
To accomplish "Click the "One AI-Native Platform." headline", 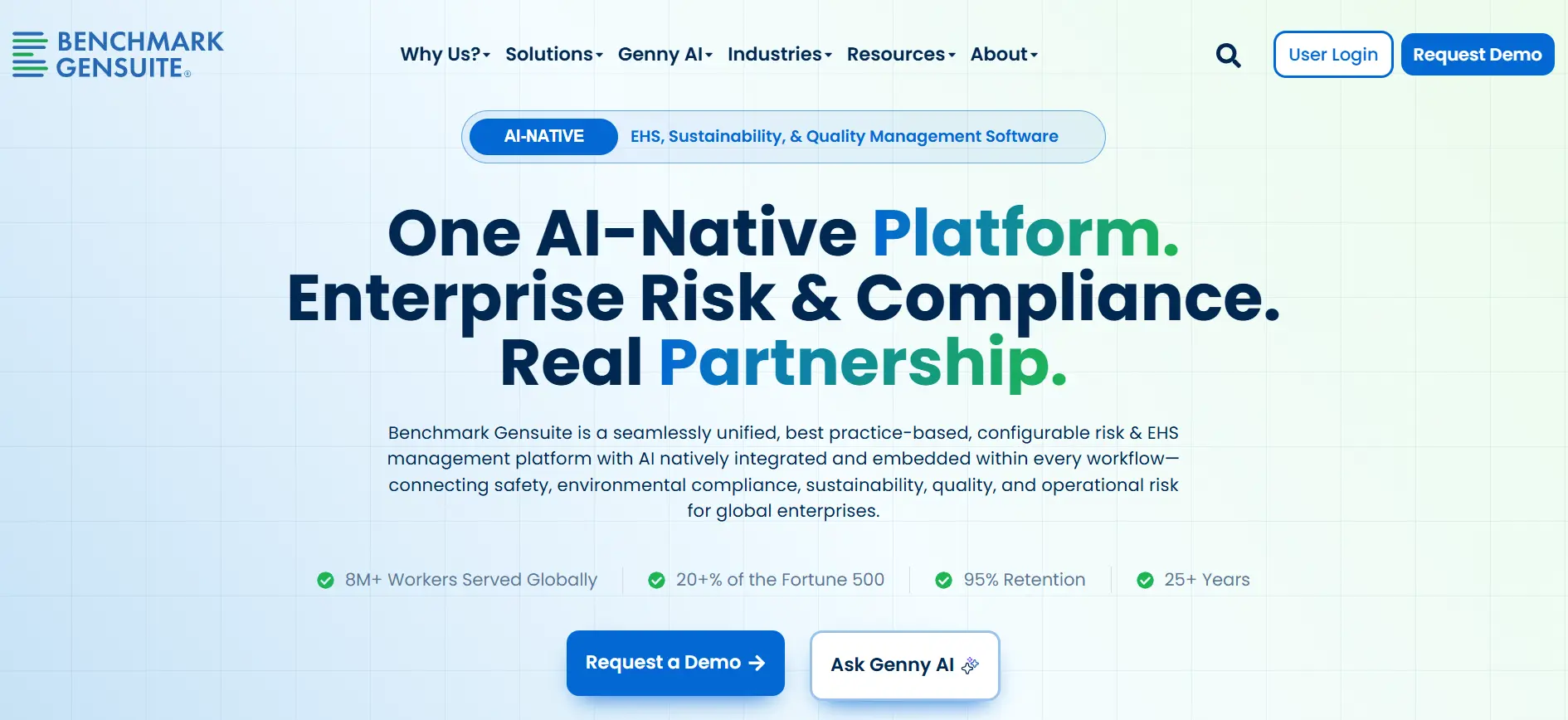I will click(x=783, y=233).
